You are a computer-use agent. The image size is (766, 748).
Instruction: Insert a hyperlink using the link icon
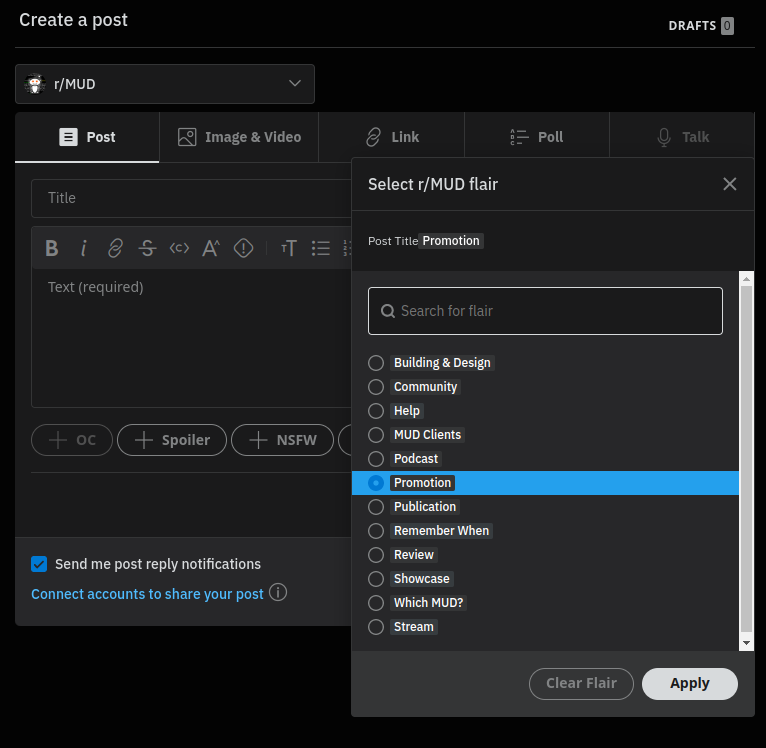[x=115, y=249]
